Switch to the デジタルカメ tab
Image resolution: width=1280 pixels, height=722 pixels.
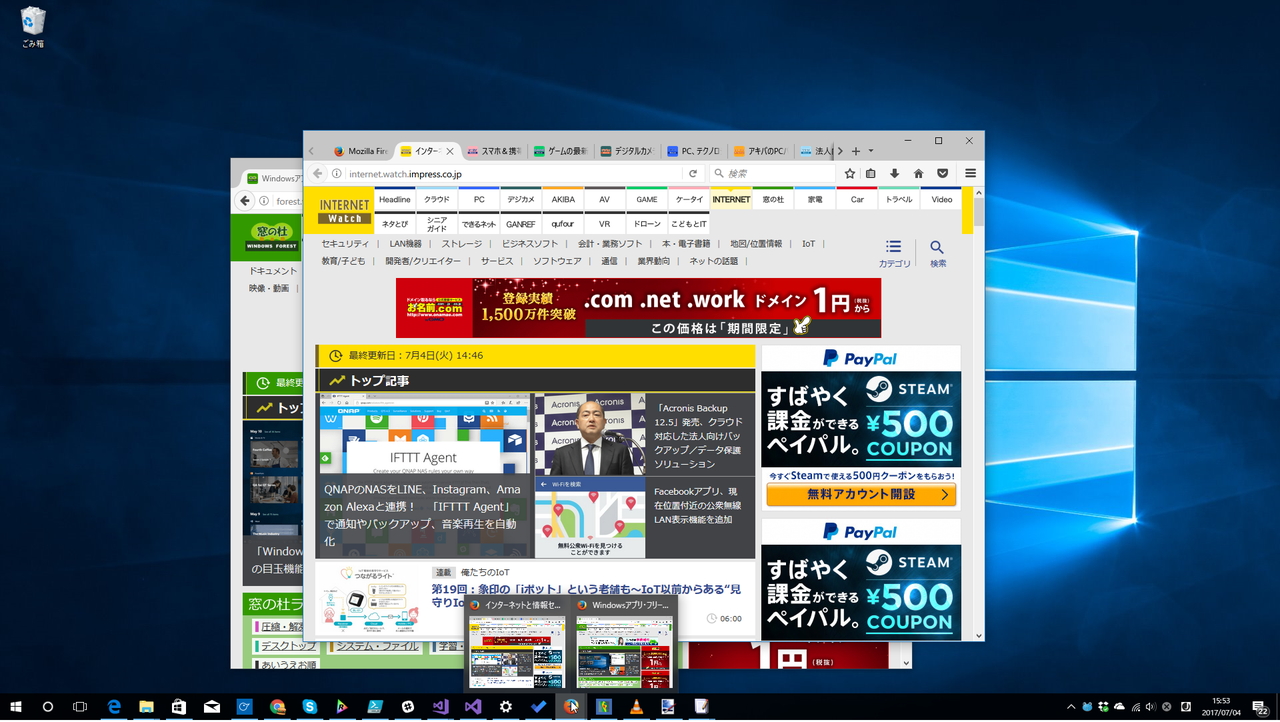click(626, 151)
